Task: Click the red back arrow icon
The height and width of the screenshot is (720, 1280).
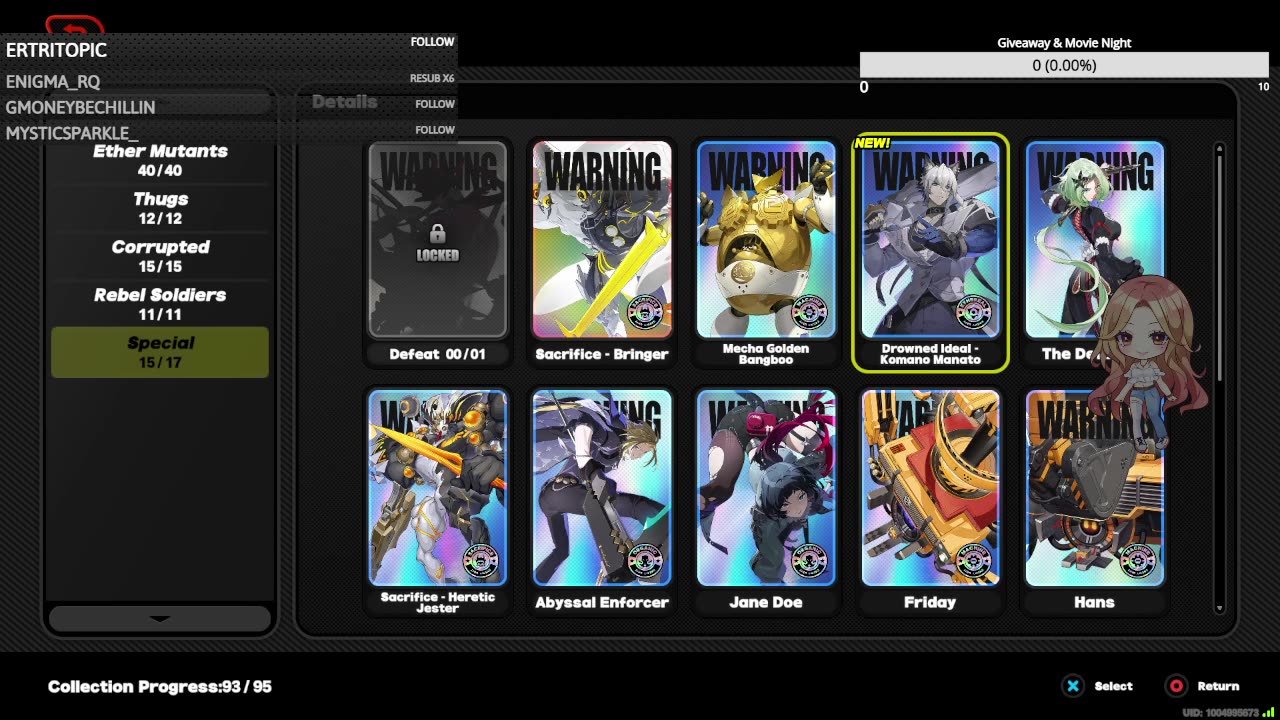Action: (74, 25)
